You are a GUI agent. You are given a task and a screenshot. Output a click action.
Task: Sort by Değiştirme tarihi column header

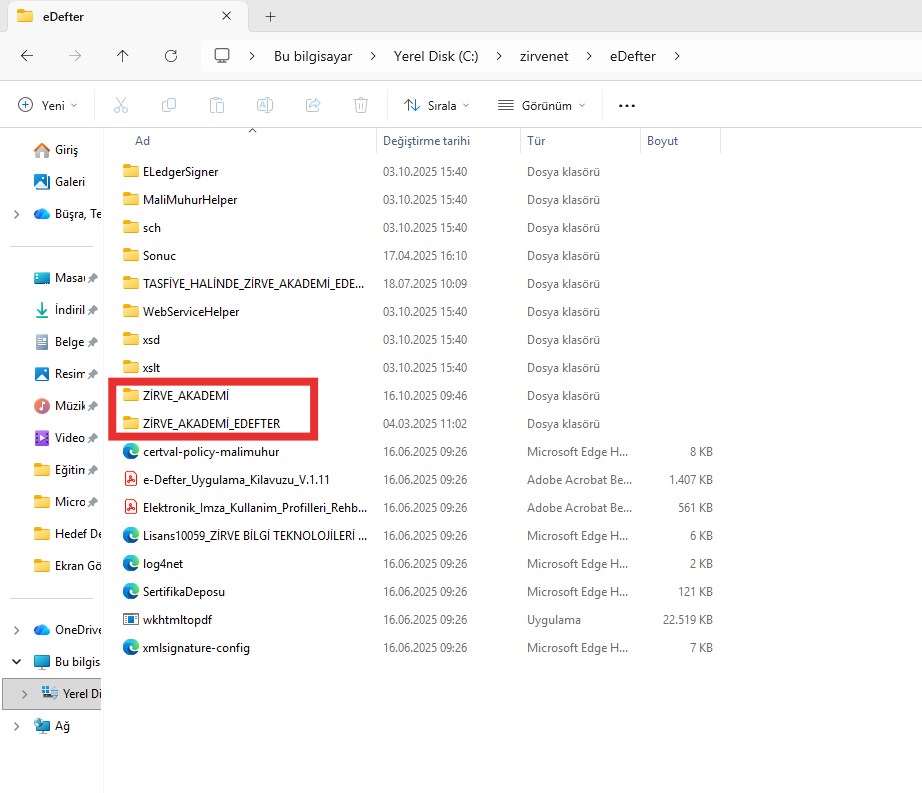click(426, 141)
